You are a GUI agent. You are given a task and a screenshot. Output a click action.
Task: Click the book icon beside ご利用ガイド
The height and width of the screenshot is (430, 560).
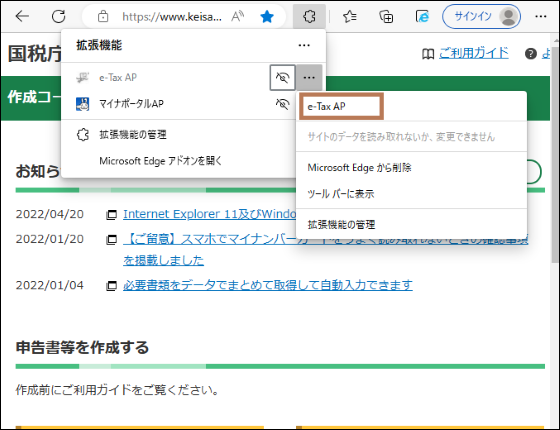click(428, 54)
